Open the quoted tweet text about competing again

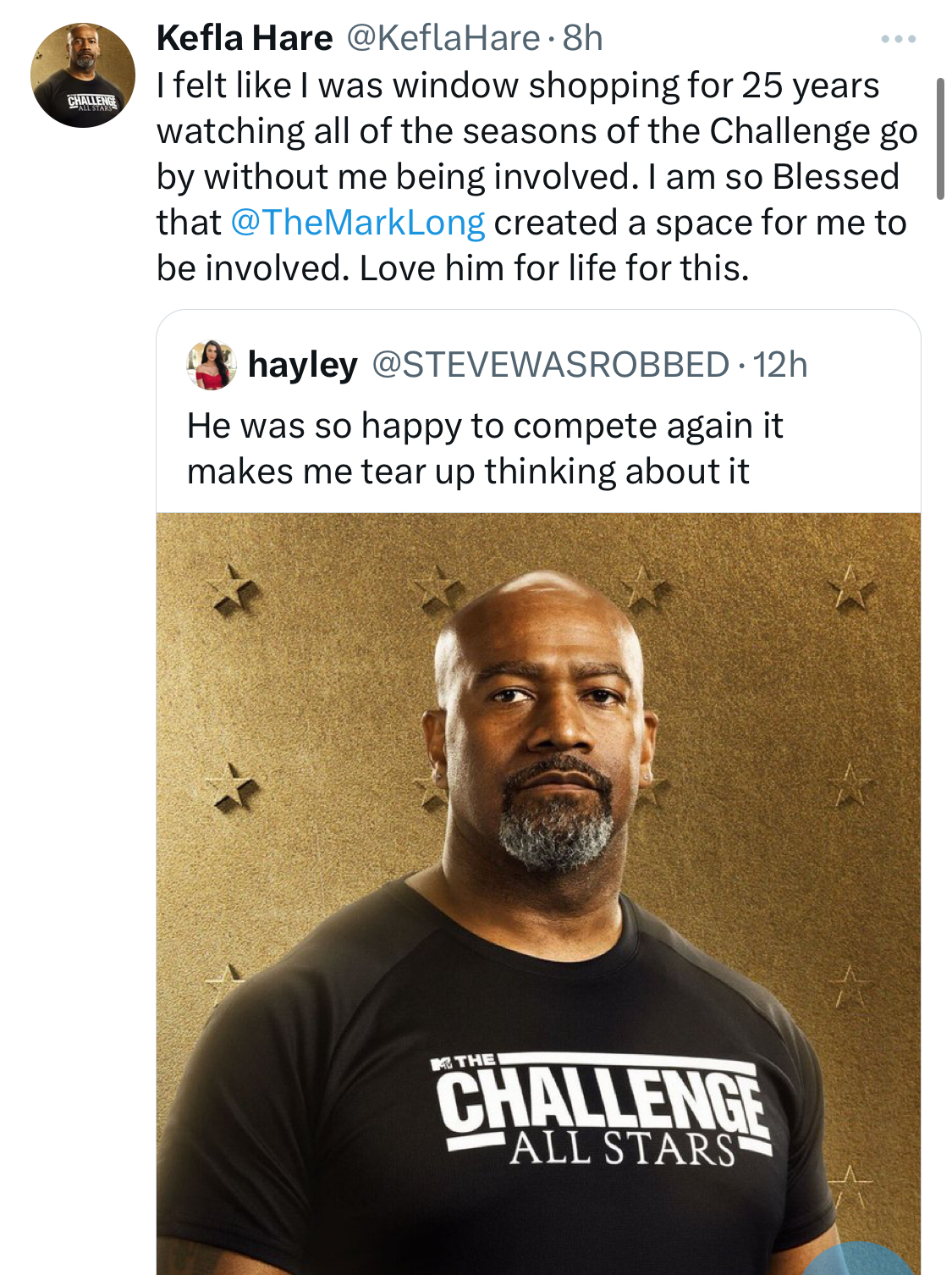tap(485, 449)
